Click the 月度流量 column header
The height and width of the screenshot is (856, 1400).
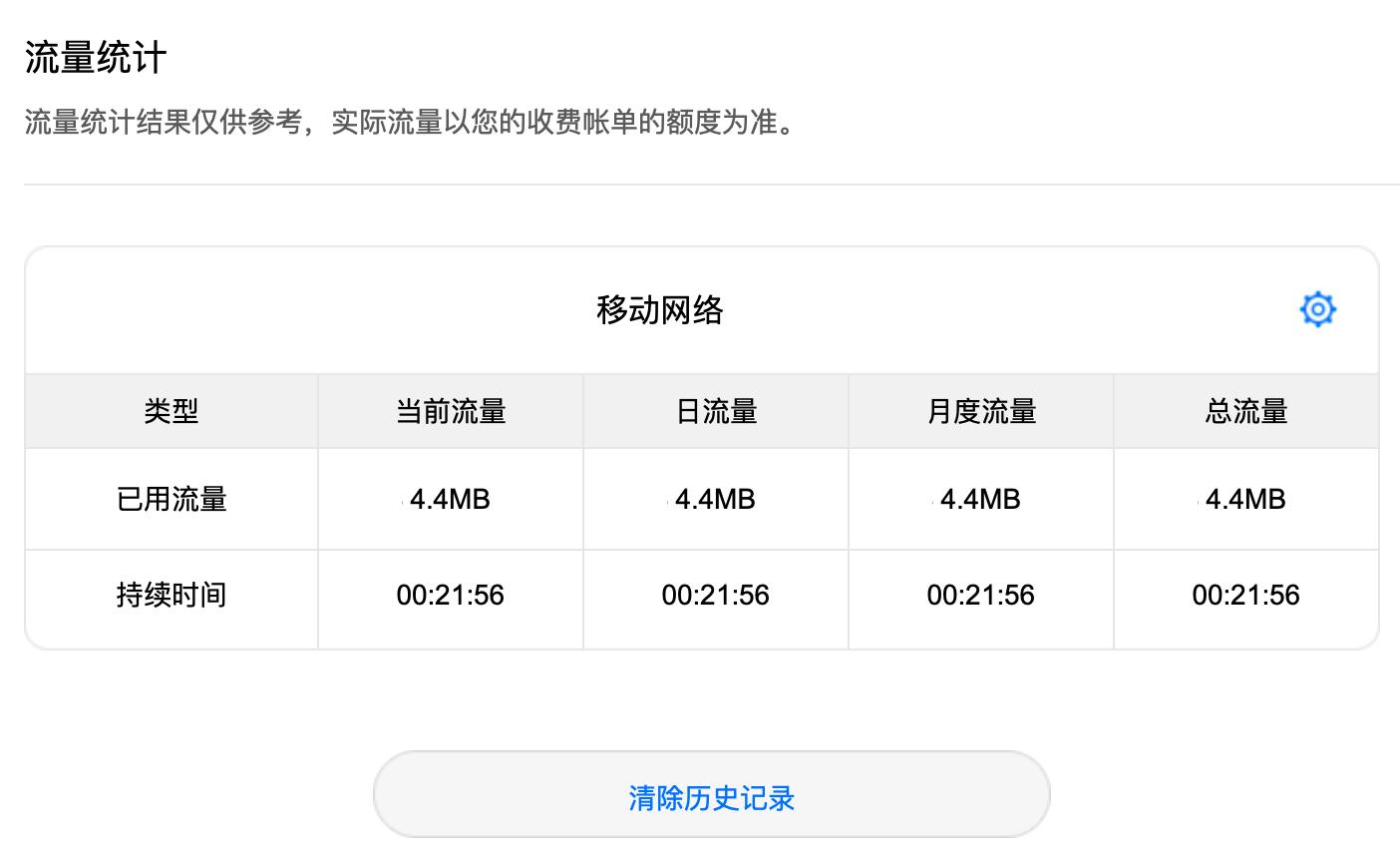point(980,411)
